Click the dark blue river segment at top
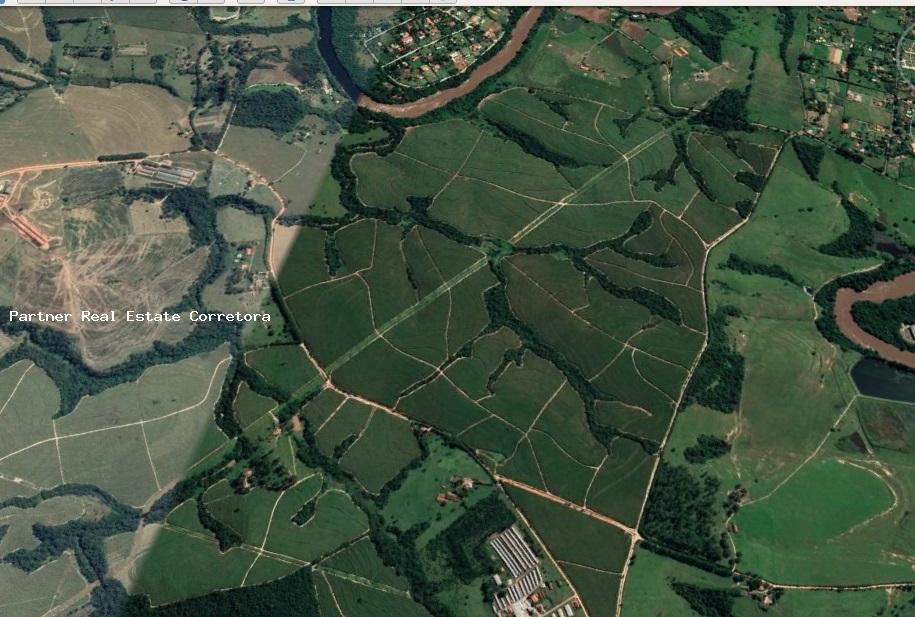 (x=337, y=53)
